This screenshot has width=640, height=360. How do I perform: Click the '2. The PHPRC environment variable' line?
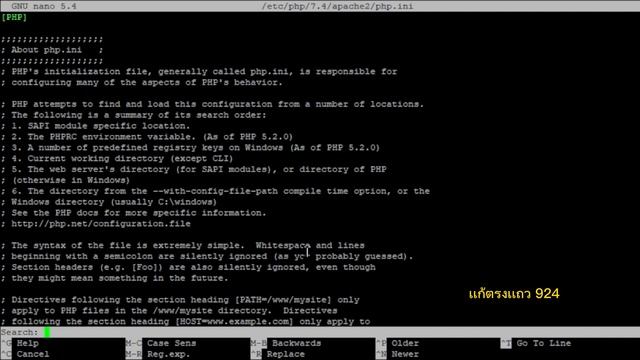[147, 137]
